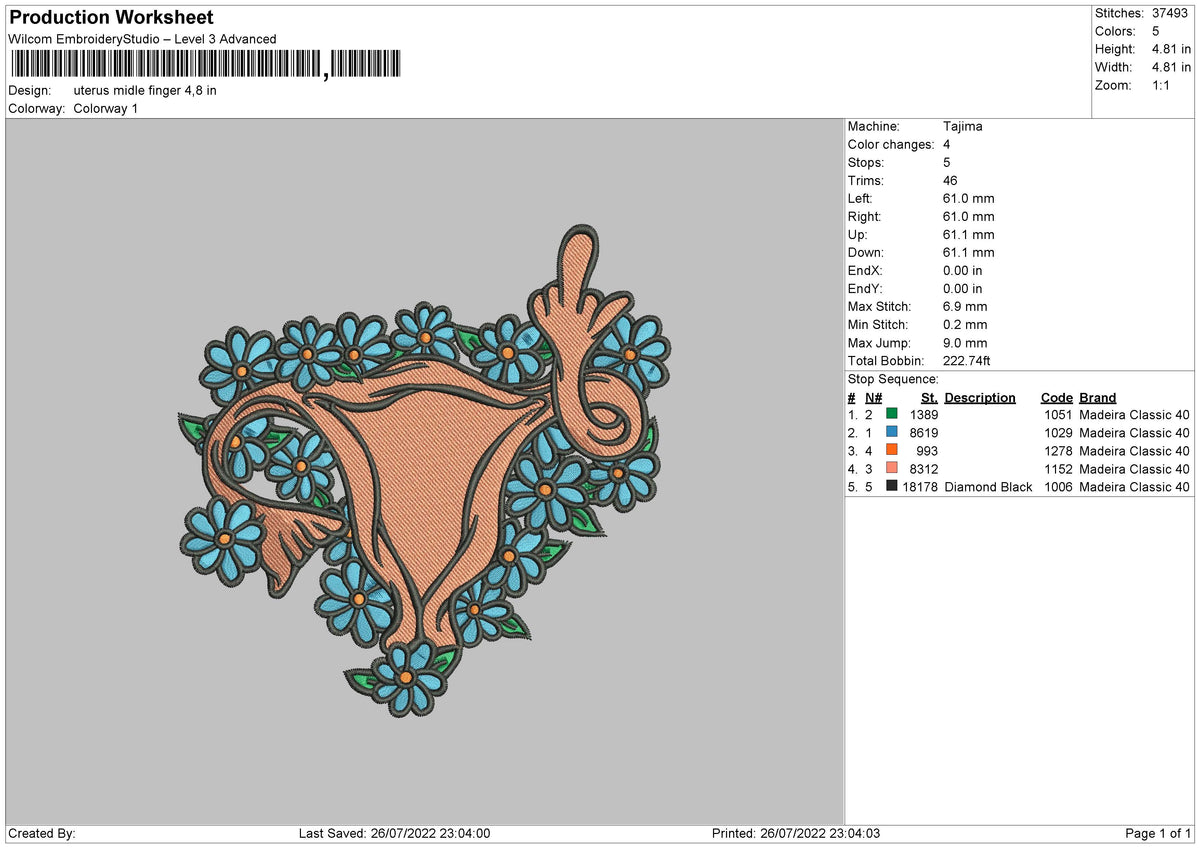Click the Production Worksheet title
1200x848 pixels.
(110, 17)
